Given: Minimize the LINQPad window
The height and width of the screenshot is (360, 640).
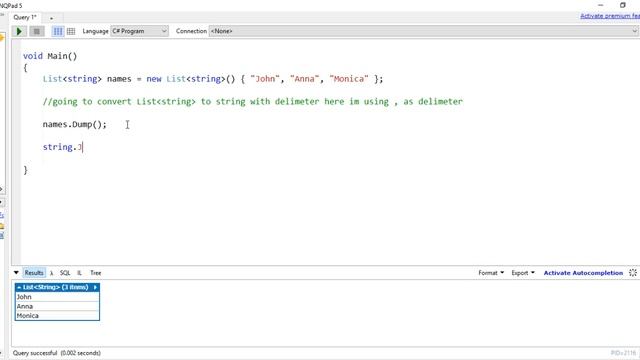Looking at the screenshot, I should (x=600, y=5).
